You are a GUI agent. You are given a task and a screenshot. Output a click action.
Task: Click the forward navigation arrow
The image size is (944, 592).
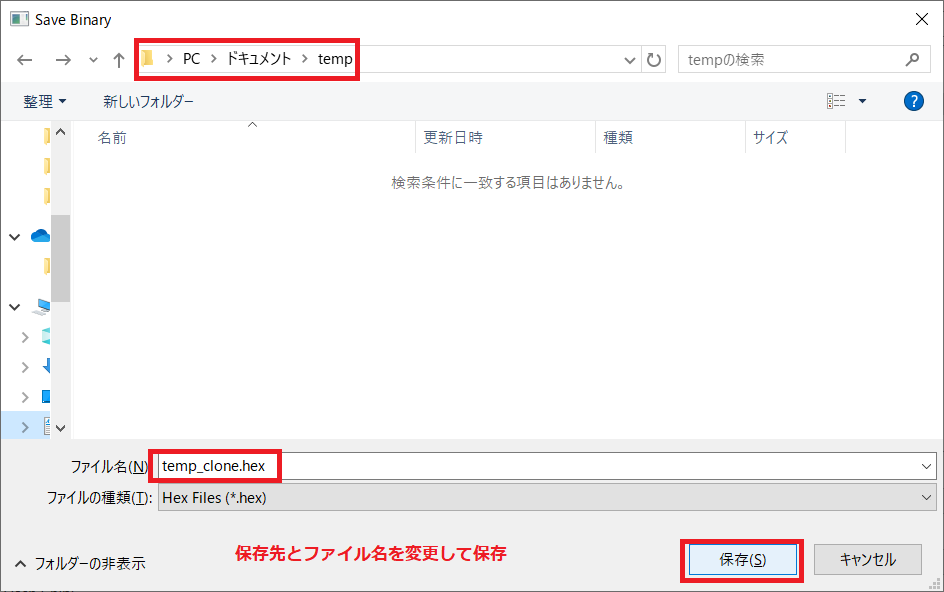click(63, 60)
